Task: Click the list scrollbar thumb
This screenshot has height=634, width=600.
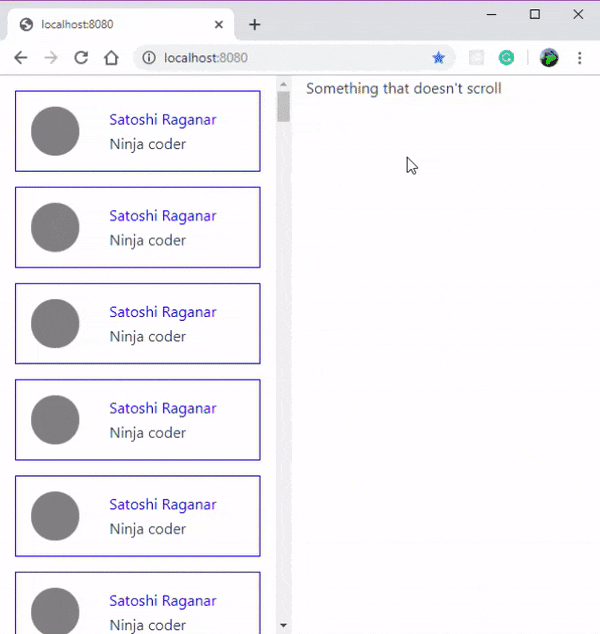Action: 283,107
